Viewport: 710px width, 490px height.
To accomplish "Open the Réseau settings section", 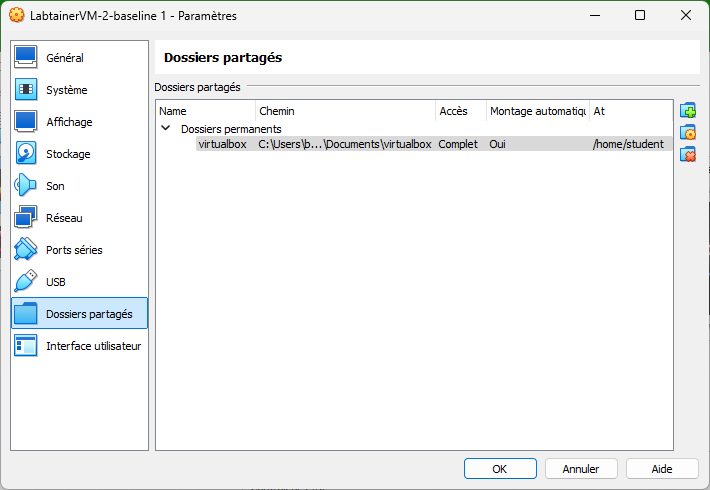I will point(64,218).
